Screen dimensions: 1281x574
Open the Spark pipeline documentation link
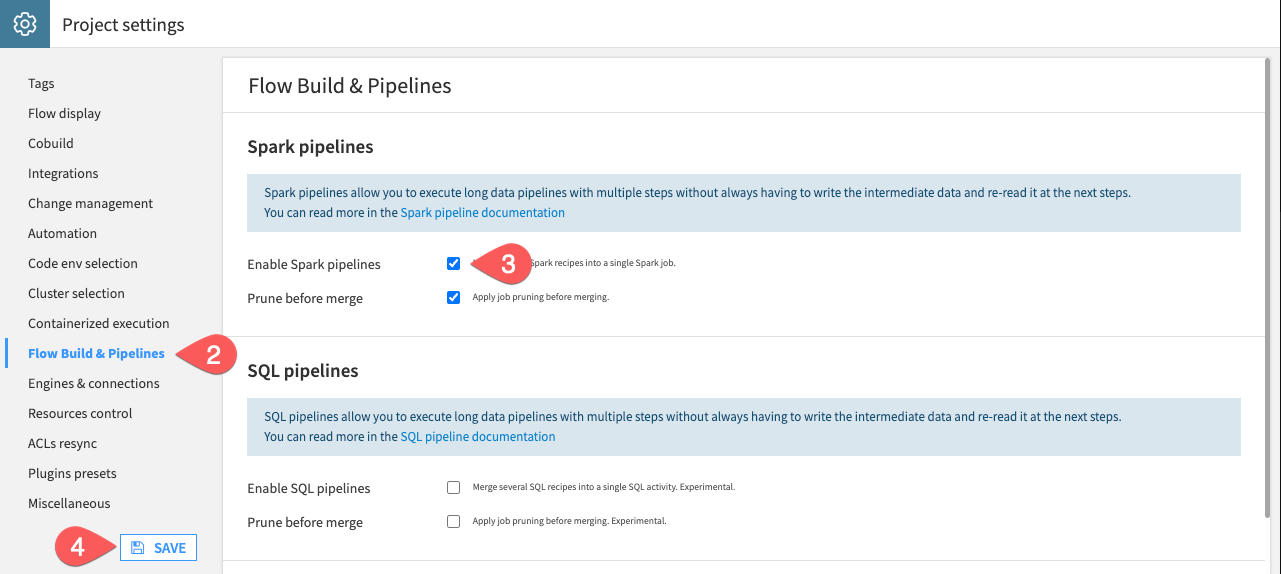tap(482, 213)
